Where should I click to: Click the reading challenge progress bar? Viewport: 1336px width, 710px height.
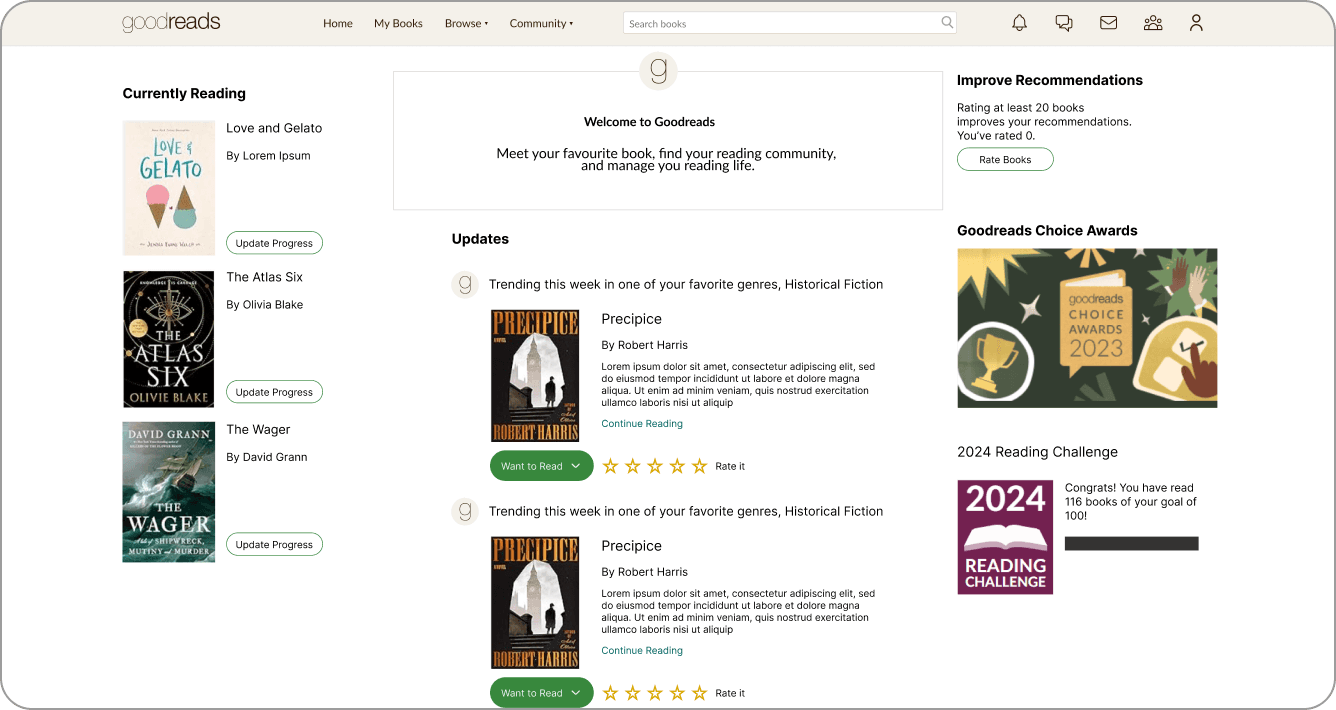1131,543
